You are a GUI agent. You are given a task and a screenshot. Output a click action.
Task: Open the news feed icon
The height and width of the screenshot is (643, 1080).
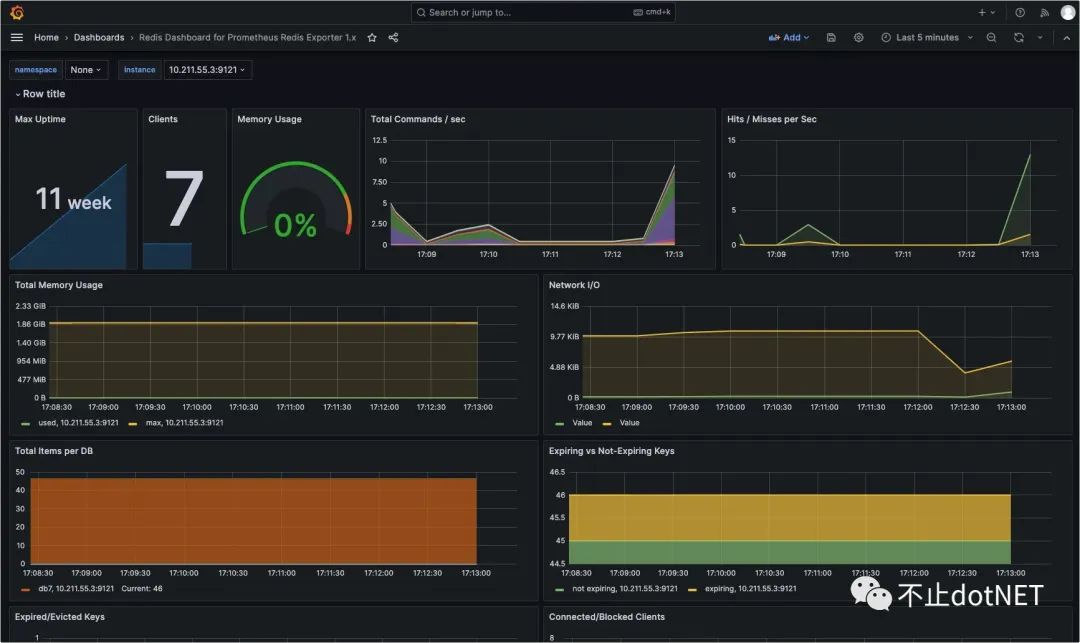pos(1044,12)
